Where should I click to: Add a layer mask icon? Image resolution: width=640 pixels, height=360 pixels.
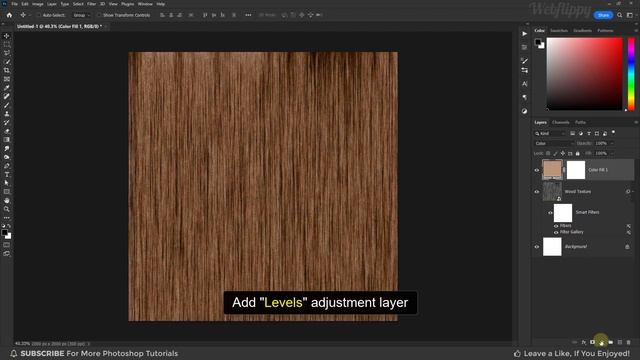[x=592, y=342]
